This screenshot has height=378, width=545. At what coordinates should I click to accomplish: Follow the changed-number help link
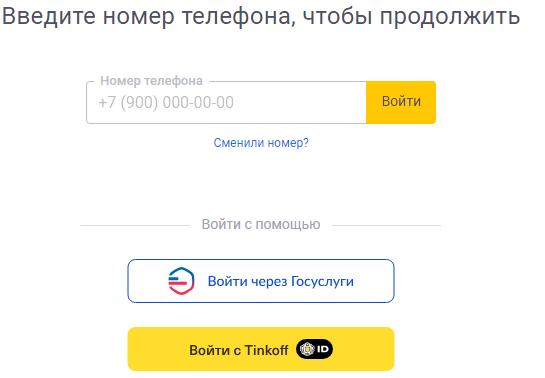click(261, 143)
